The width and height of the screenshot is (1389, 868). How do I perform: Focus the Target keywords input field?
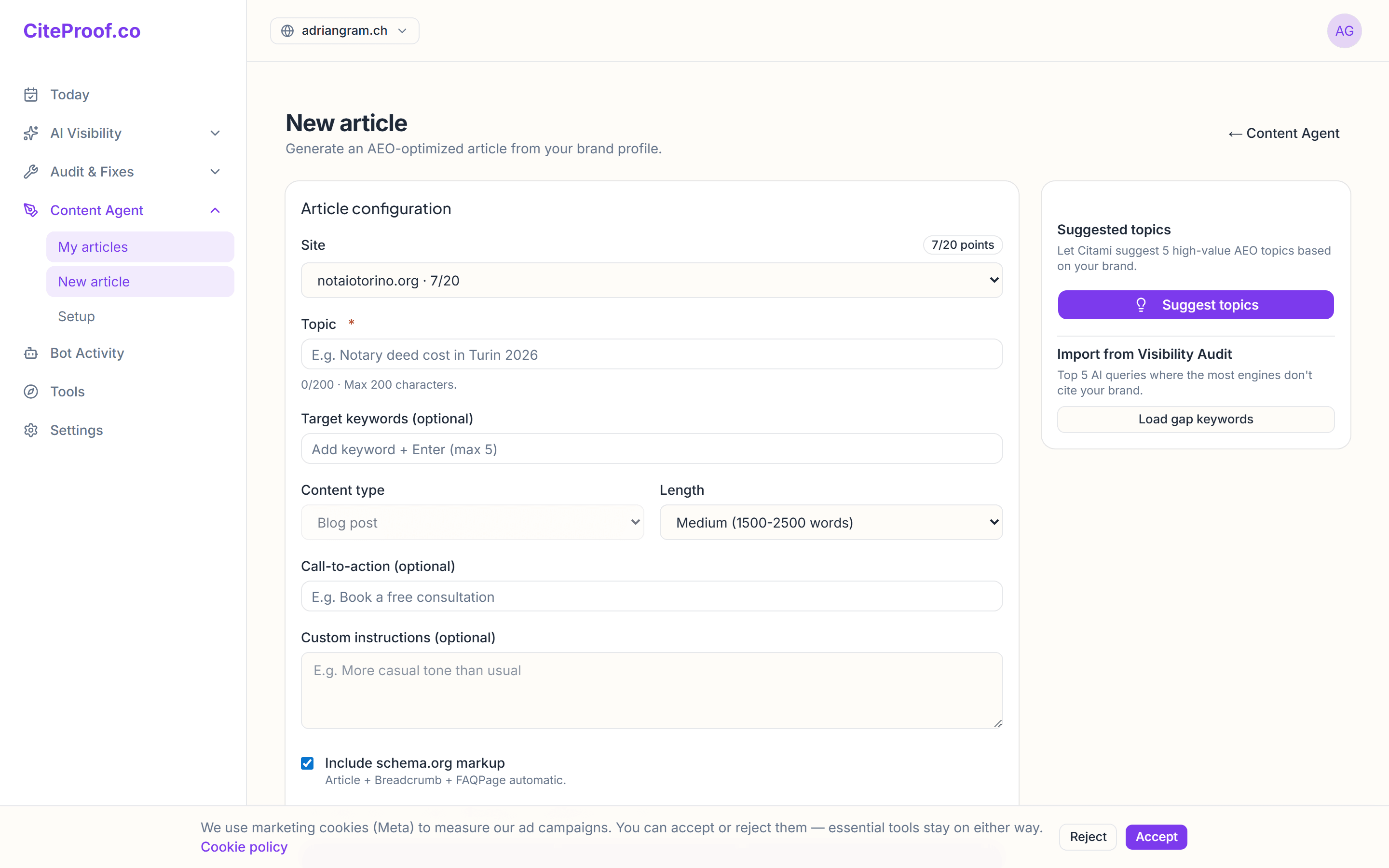[652, 449]
